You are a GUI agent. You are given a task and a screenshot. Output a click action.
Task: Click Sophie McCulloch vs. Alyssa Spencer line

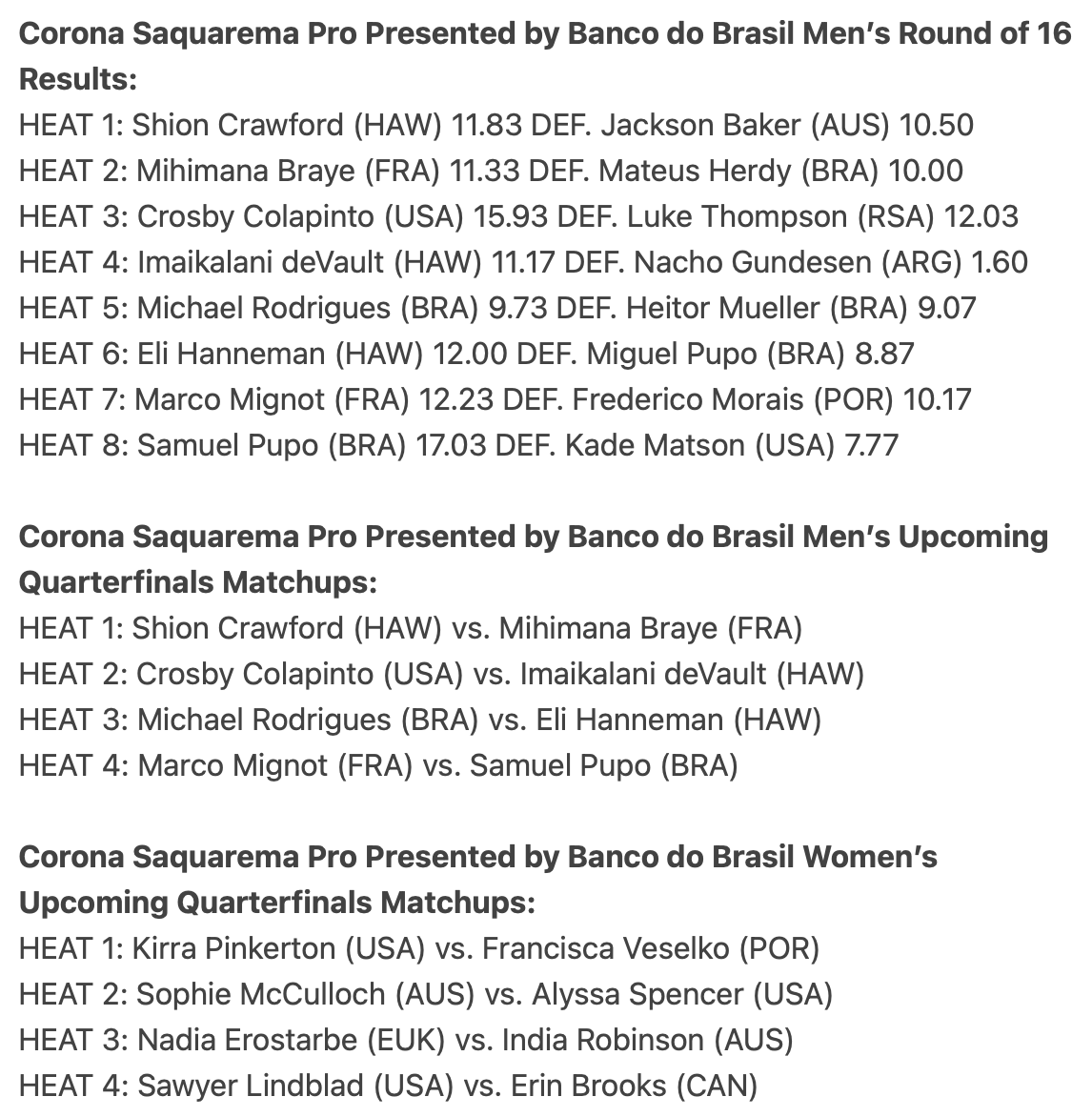click(426, 994)
